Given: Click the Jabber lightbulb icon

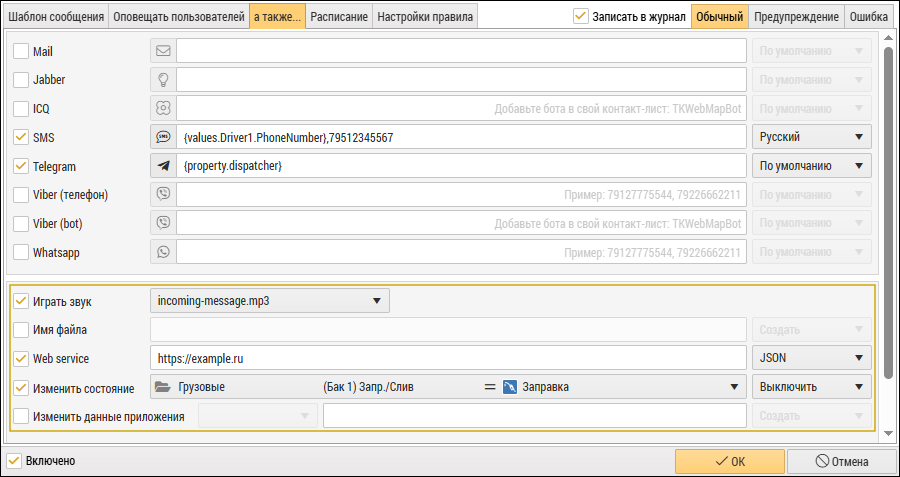Looking at the screenshot, I should (x=163, y=80).
